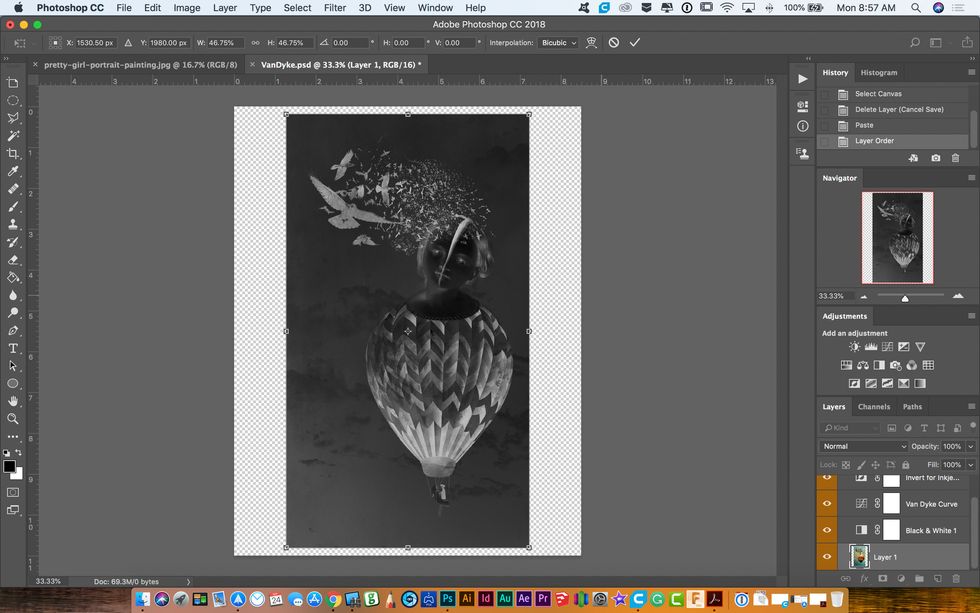Create snapshot with History camera icon

pos(935,158)
